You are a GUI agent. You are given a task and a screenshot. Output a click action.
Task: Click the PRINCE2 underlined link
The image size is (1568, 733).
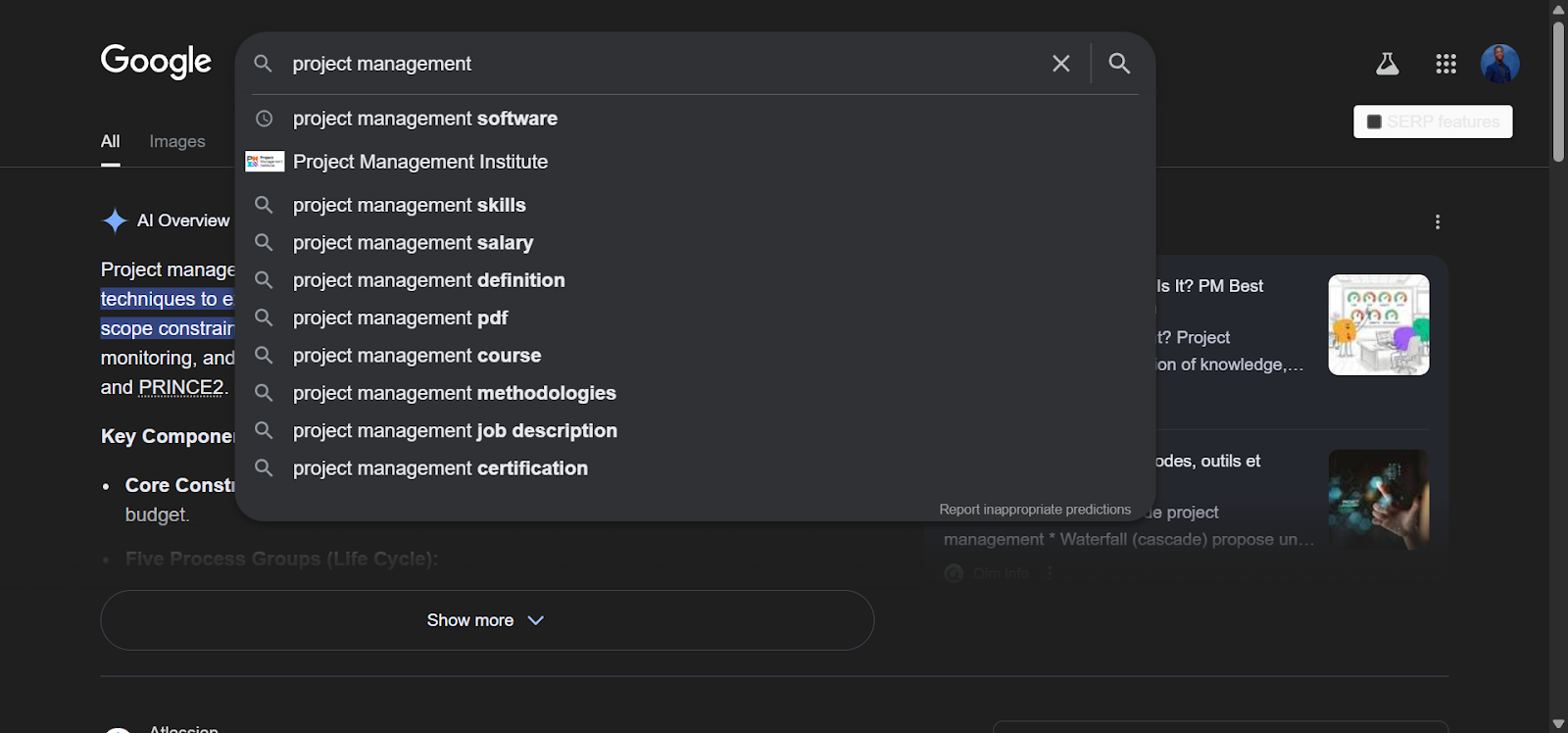click(181, 387)
